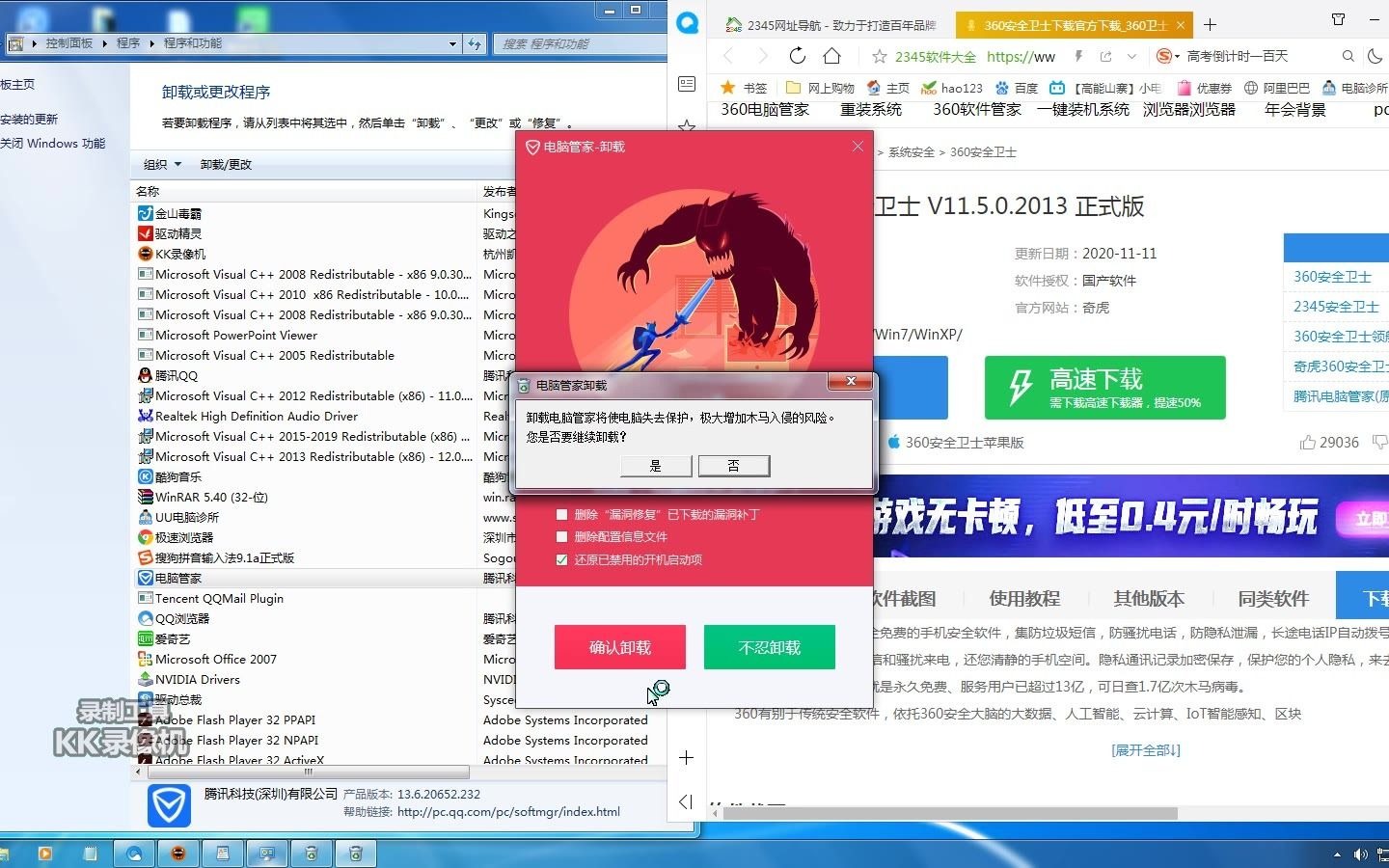Toggle the 删除"漏洞修复"已下载的漏洞补丁 checkbox

pyautogui.click(x=561, y=515)
